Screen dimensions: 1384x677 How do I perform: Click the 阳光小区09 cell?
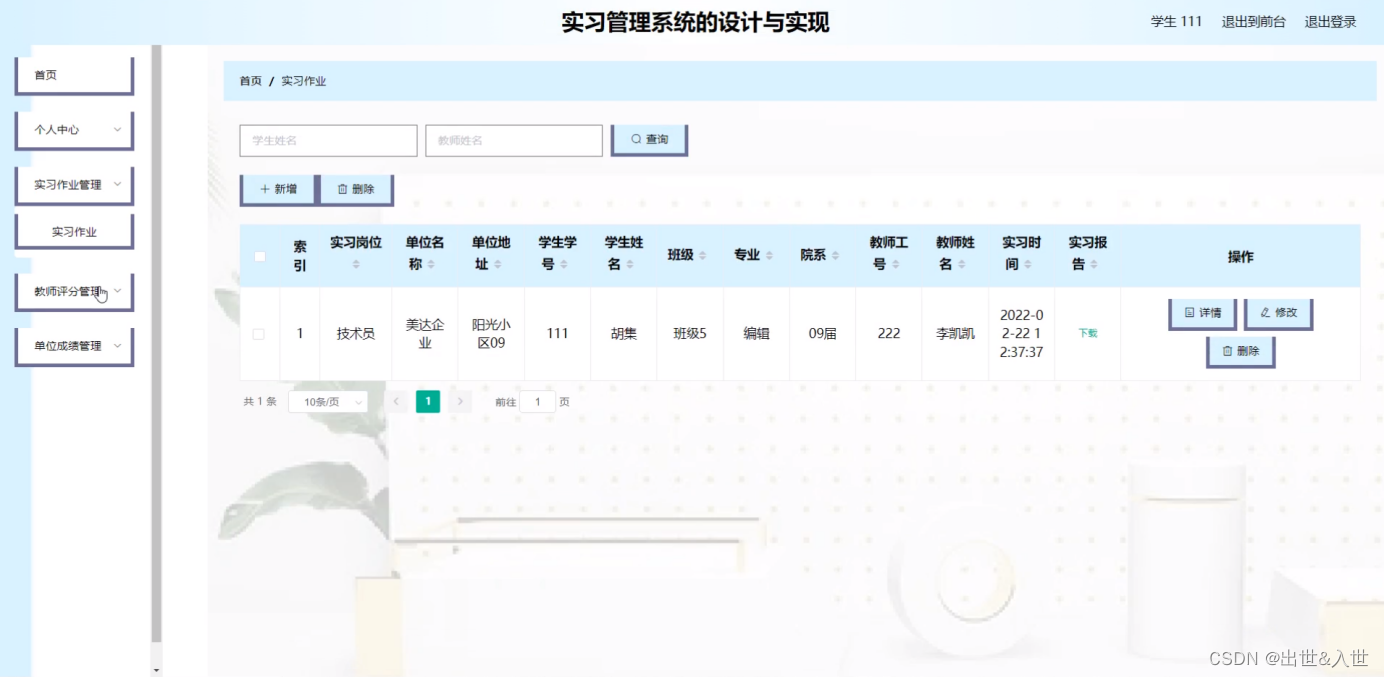[x=491, y=334]
